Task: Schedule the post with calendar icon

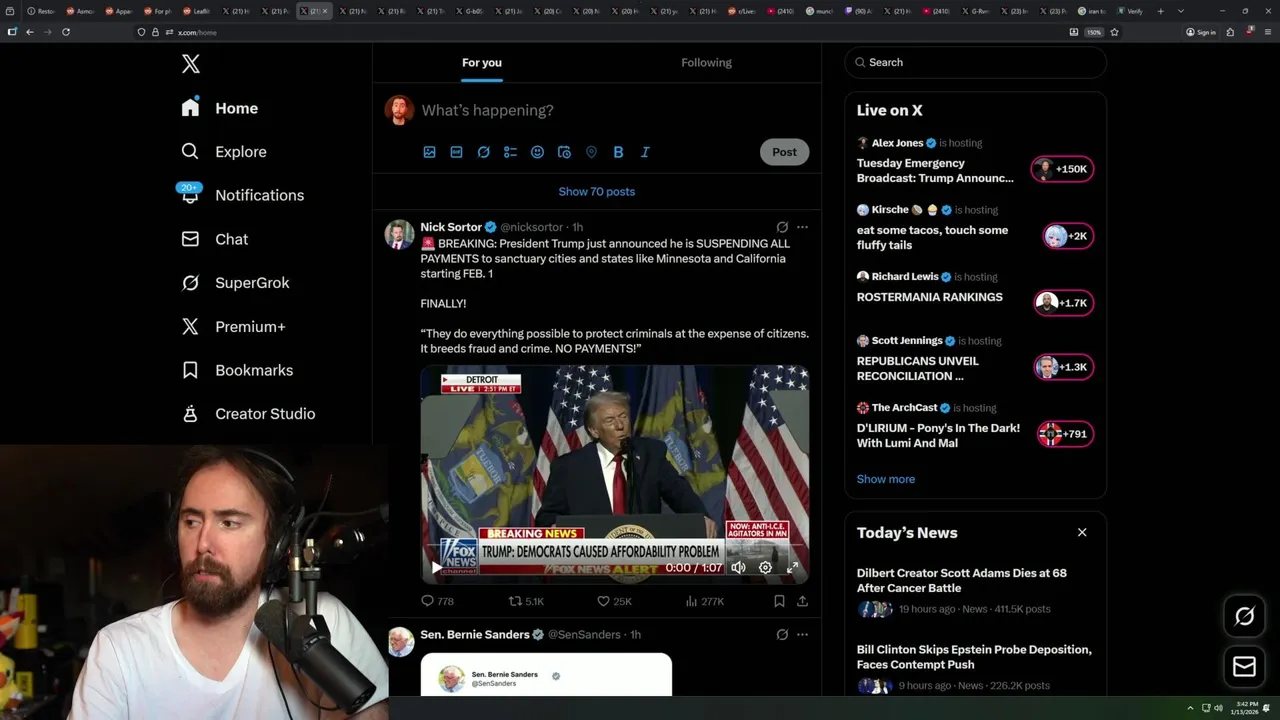Action: pos(564,152)
